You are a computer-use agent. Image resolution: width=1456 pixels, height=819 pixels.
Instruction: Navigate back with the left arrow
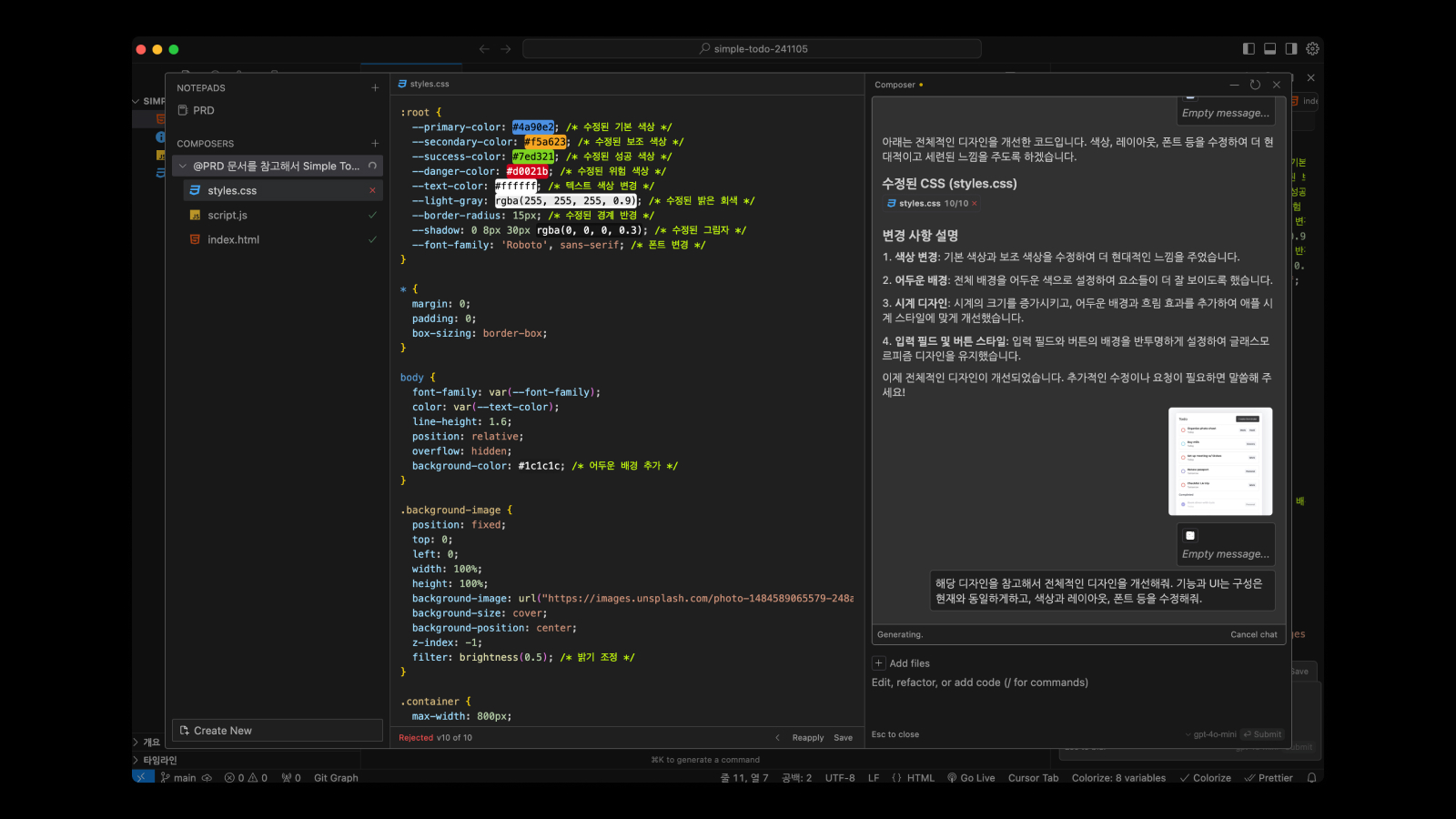[484, 49]
